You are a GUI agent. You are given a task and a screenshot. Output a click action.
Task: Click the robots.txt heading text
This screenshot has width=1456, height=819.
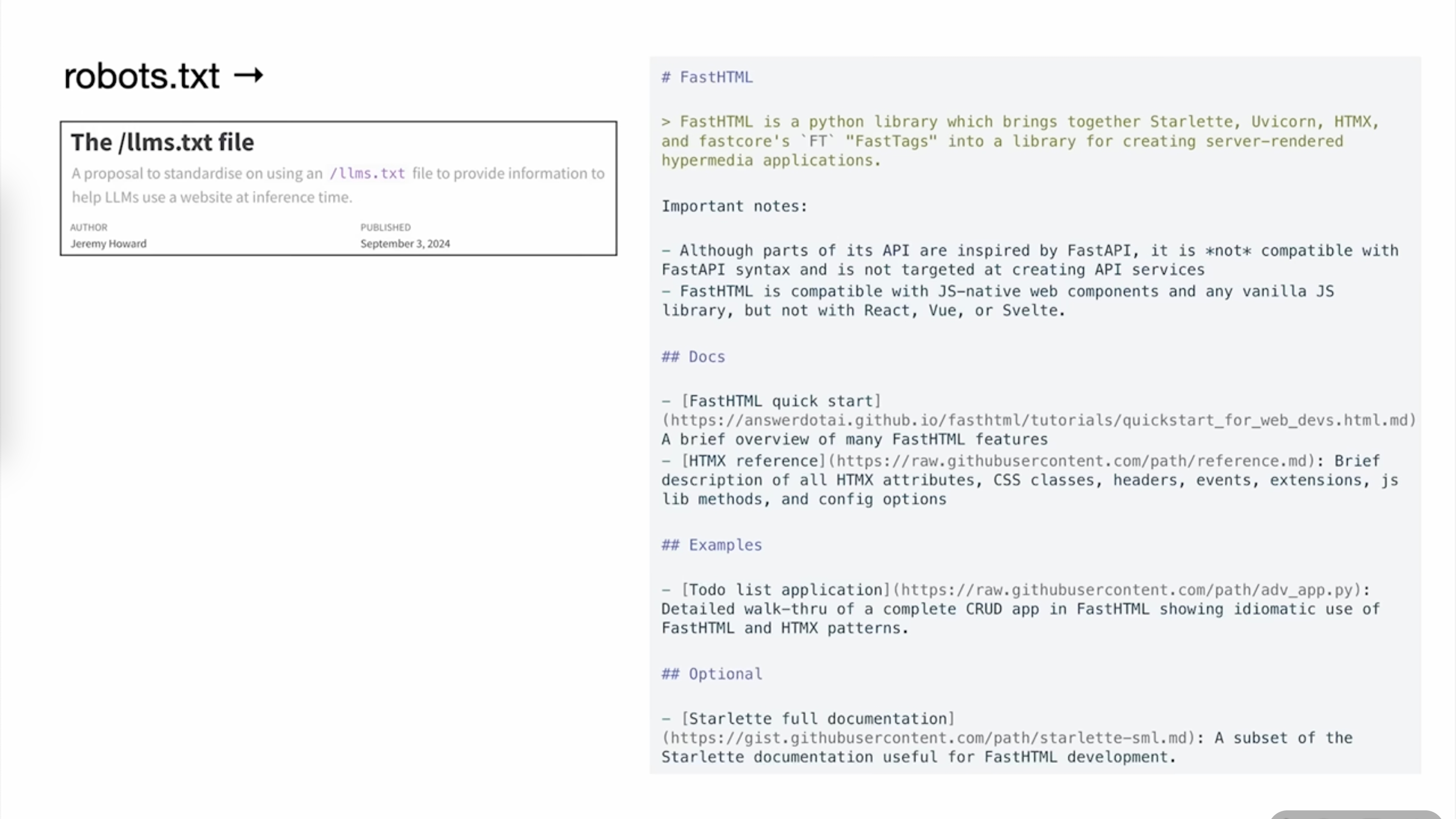[141, 76]
